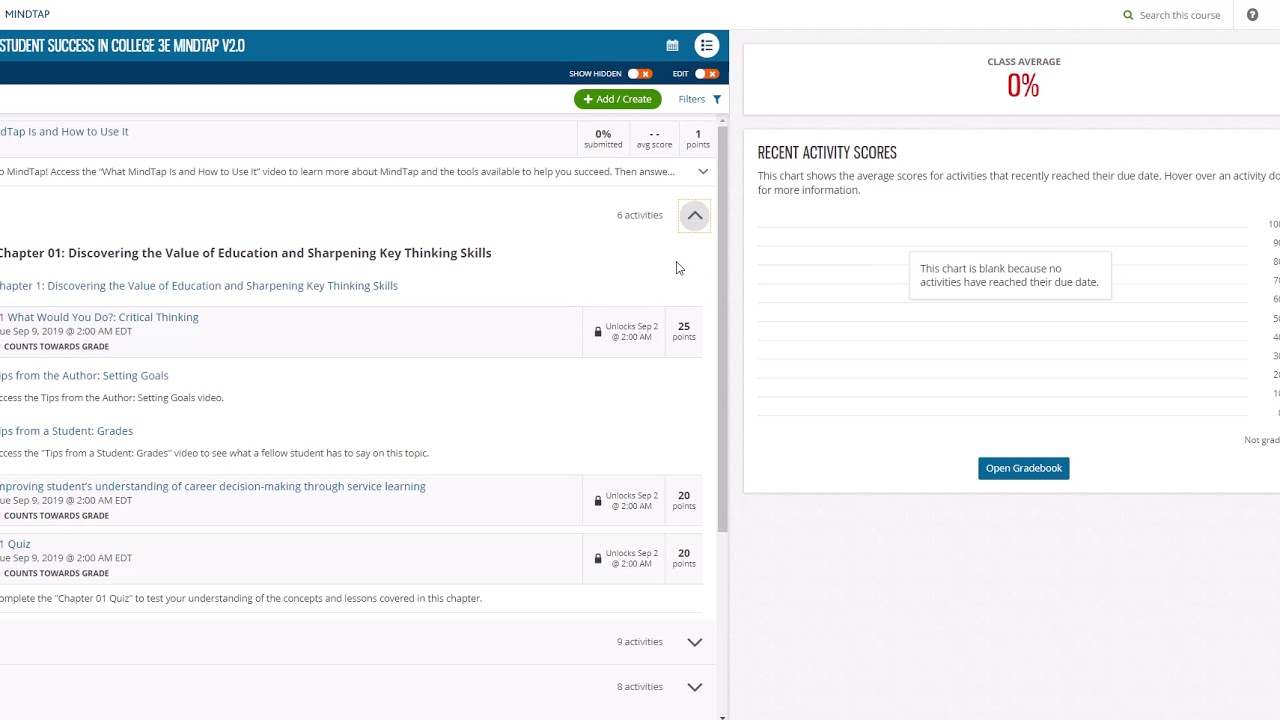
Task: Open Tips from the Author: Setting Goals
Action: tap(84, 376)
